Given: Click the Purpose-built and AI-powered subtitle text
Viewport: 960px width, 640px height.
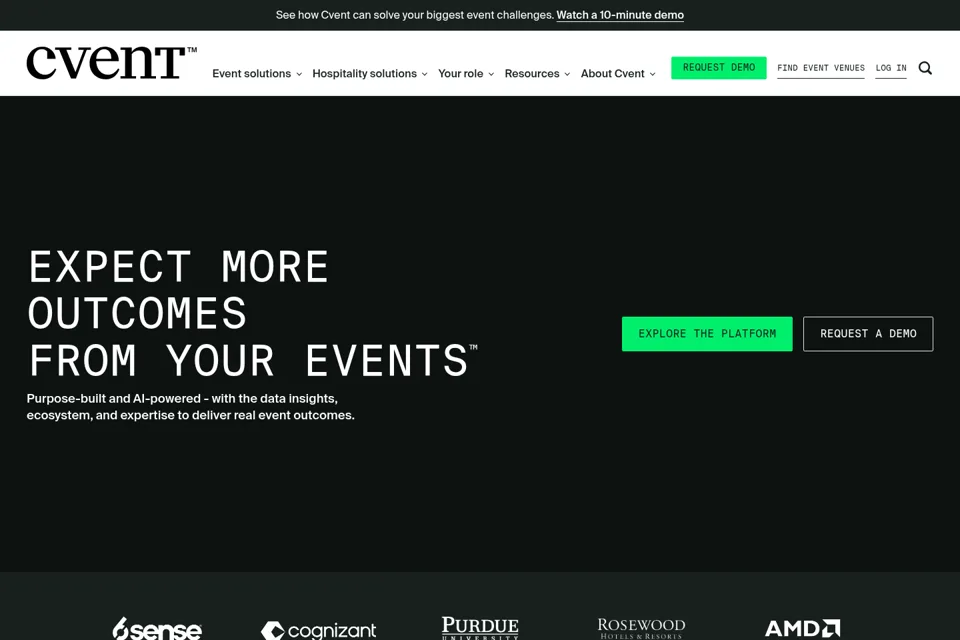Looking at the screenshot, I should pyautogui.click(x=190, y=407).
